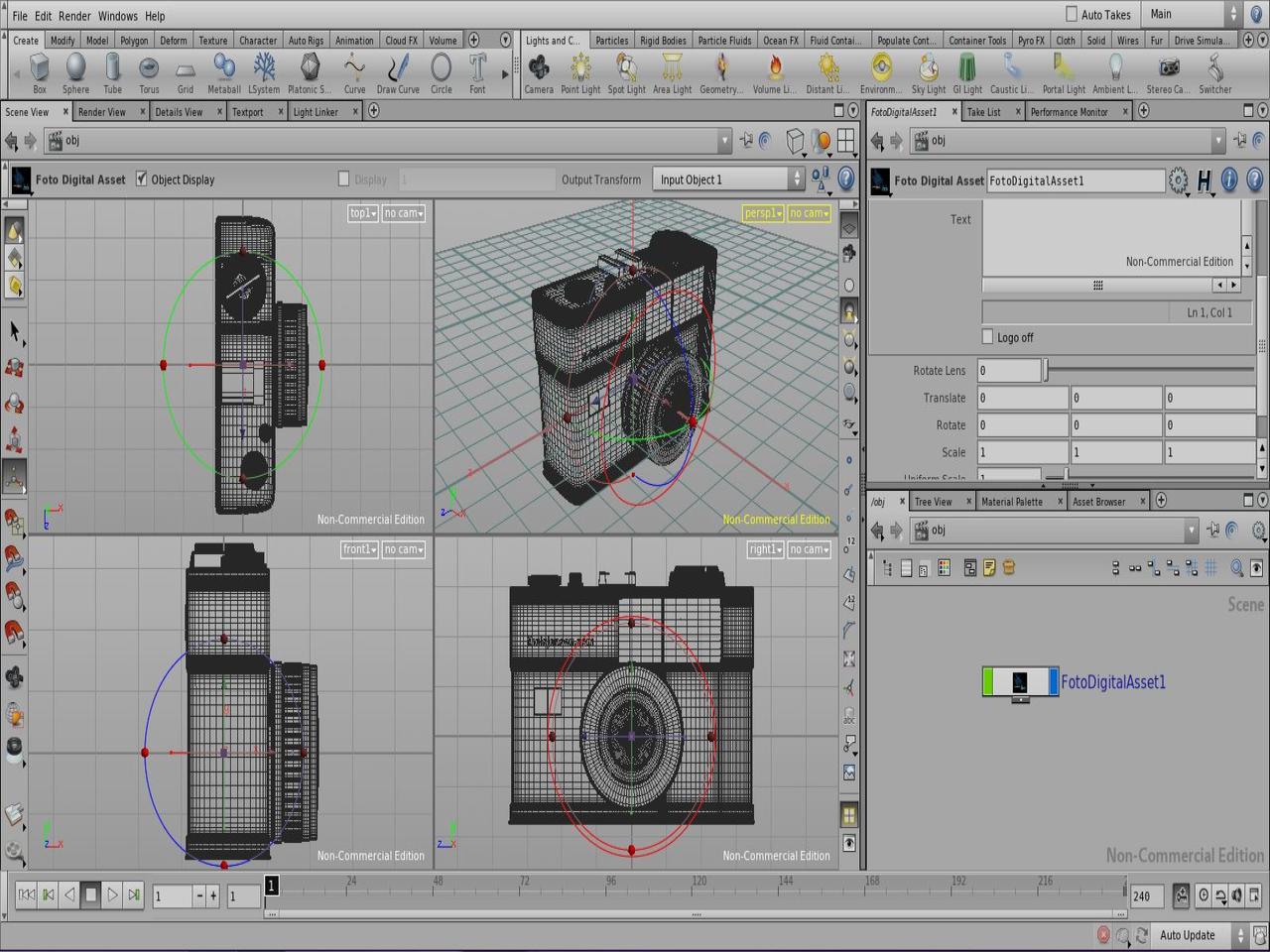Open the Input Object 1 dropdown
The width and height of the screenshot is (1270, 952).
pos(728,179)
